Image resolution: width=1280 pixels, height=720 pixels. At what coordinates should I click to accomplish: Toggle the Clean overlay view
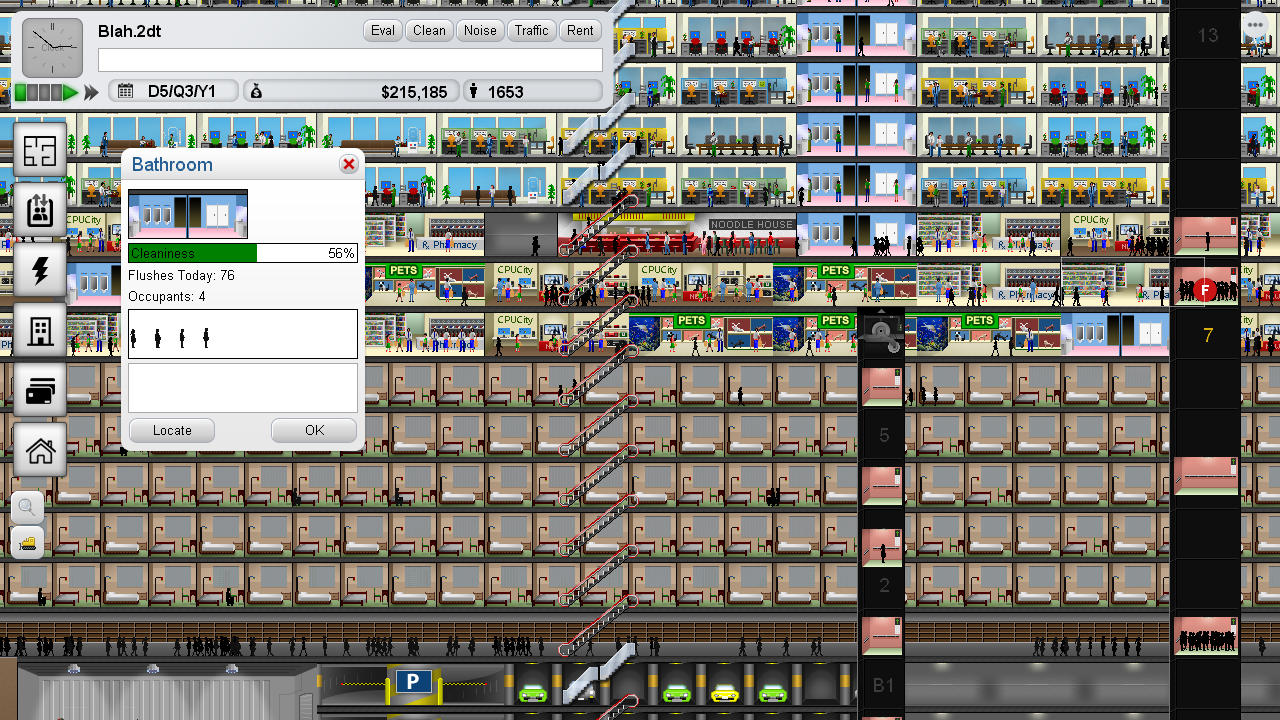coord(429,30)
